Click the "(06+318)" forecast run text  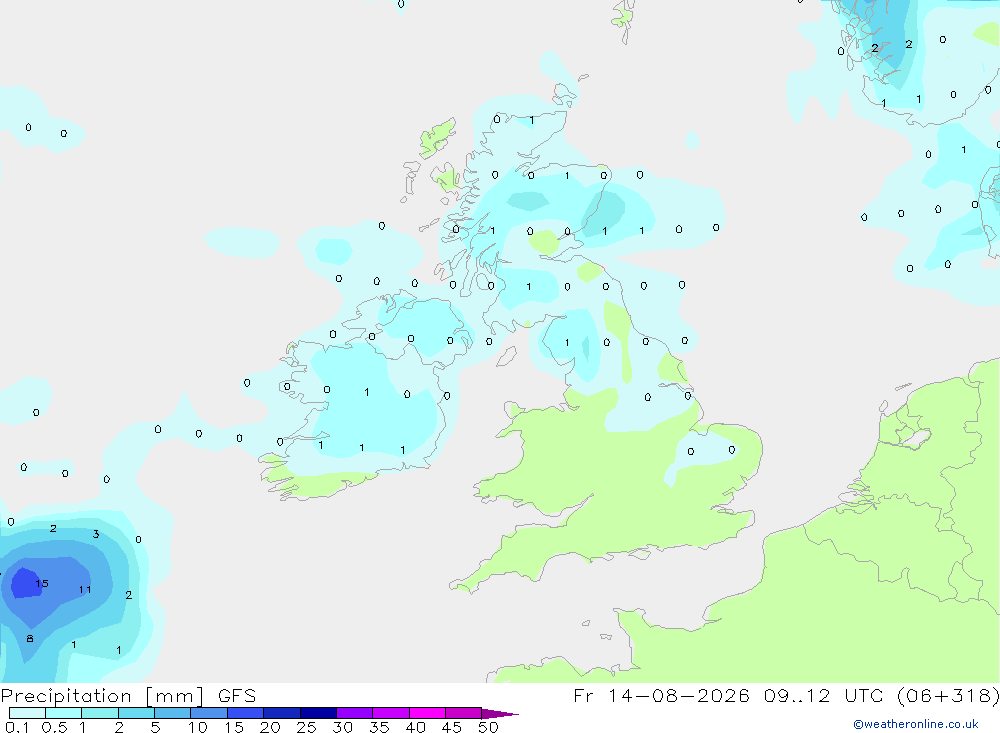pyautogui.click(x=948, y=695)
